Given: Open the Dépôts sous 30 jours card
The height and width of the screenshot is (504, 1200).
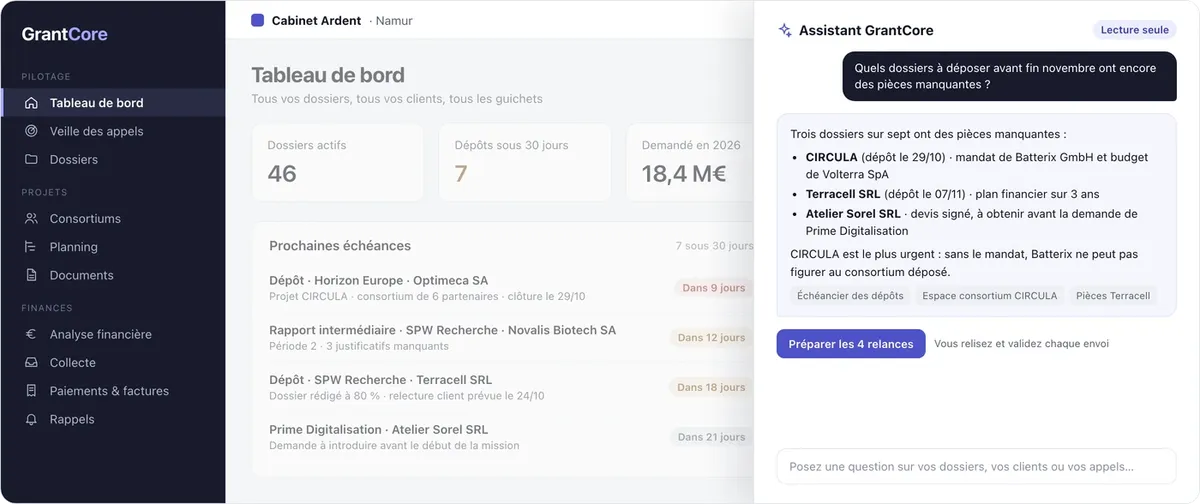Looking at the screenshot, I should coord(525,163).
